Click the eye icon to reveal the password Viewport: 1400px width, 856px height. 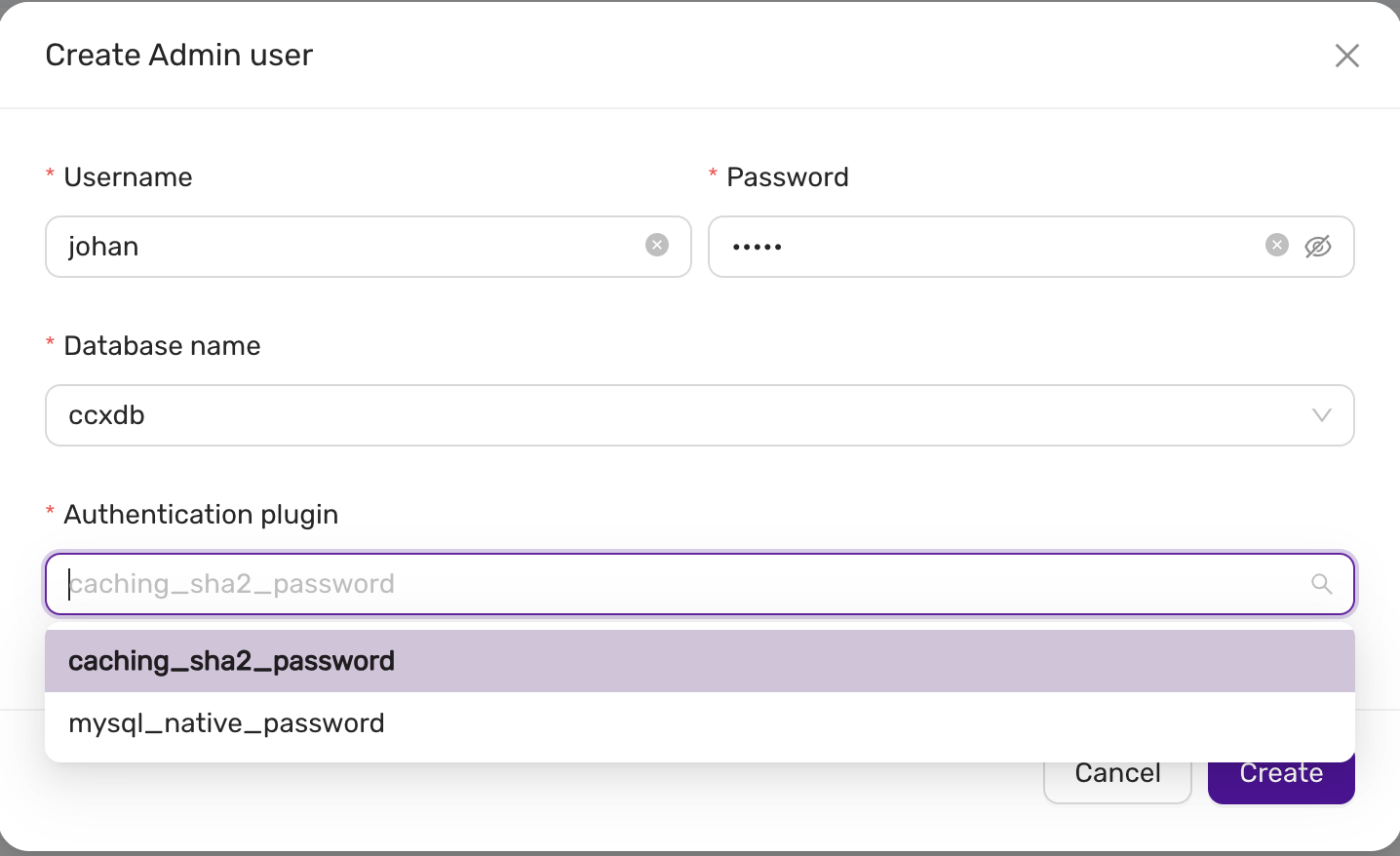click(1318, 247)
